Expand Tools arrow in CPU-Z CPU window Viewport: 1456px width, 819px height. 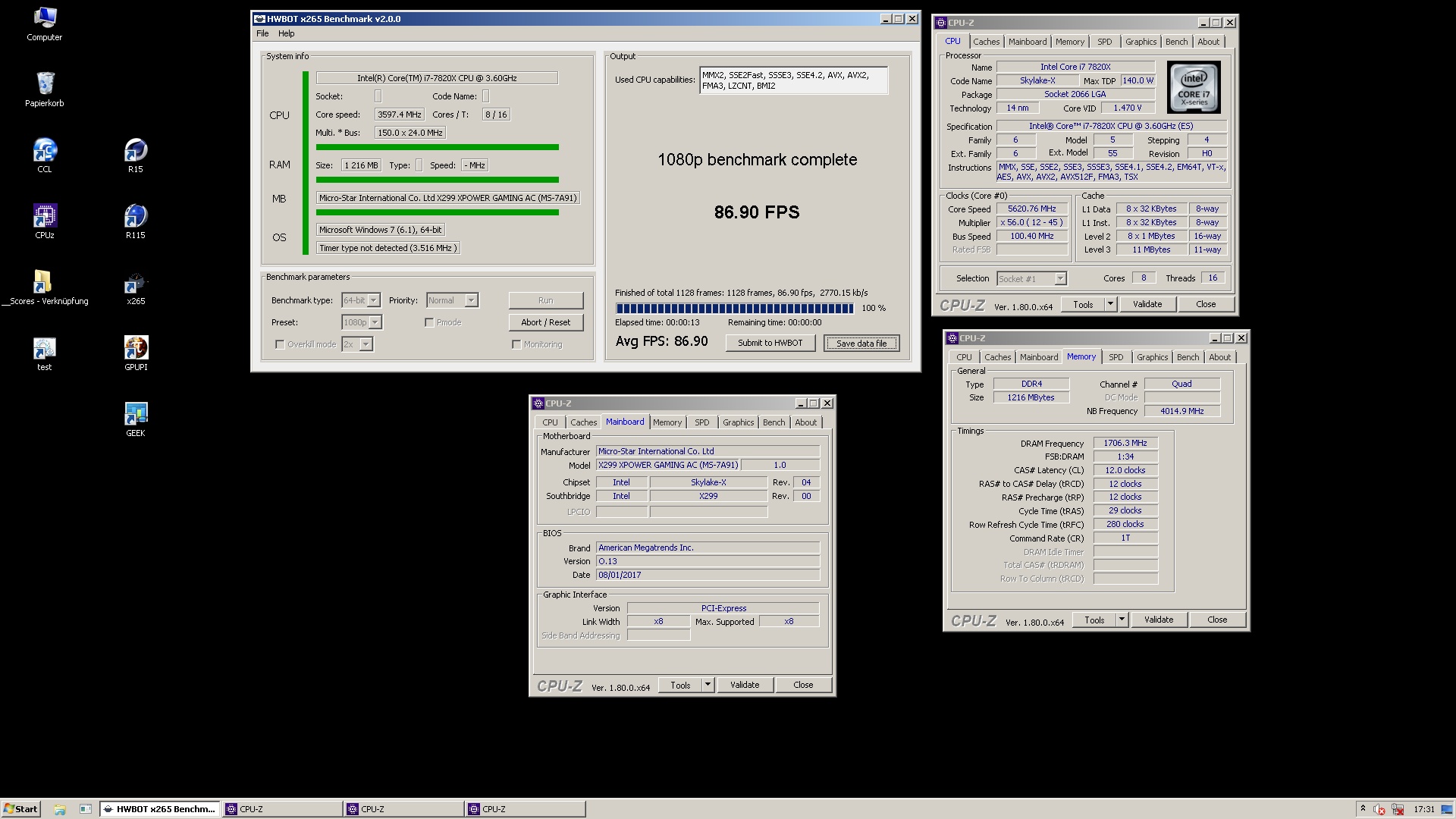click(x=1110, y=304)
